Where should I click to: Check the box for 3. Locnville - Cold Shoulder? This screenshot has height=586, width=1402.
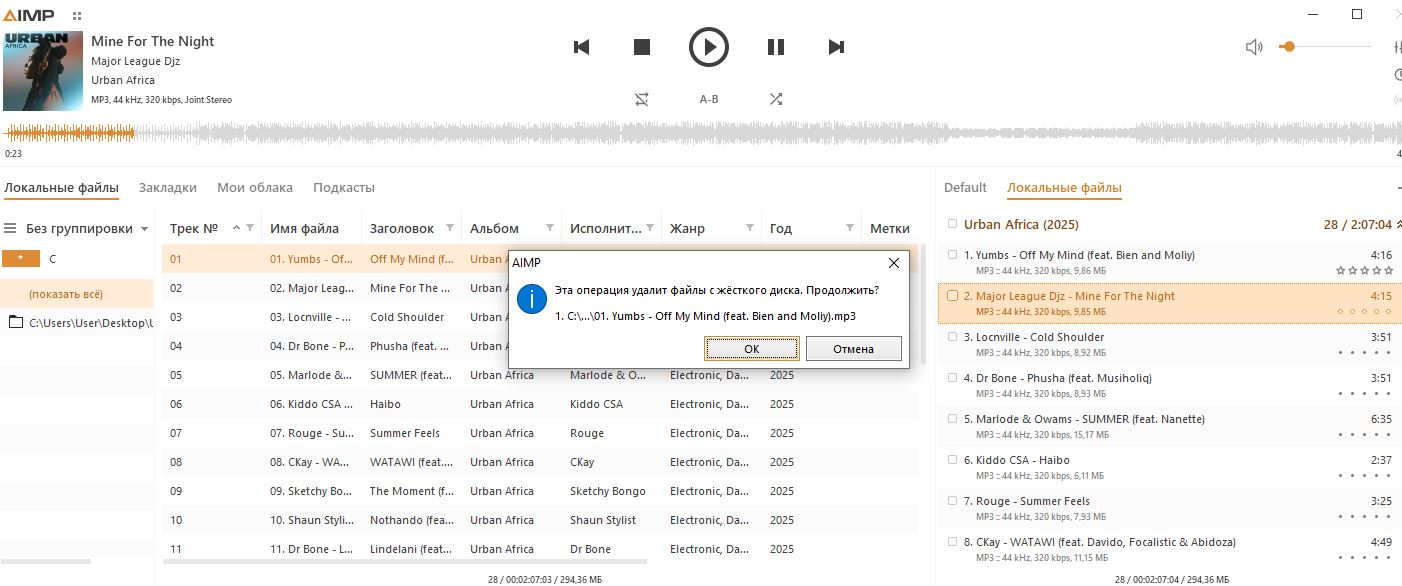tap(953, 337)
